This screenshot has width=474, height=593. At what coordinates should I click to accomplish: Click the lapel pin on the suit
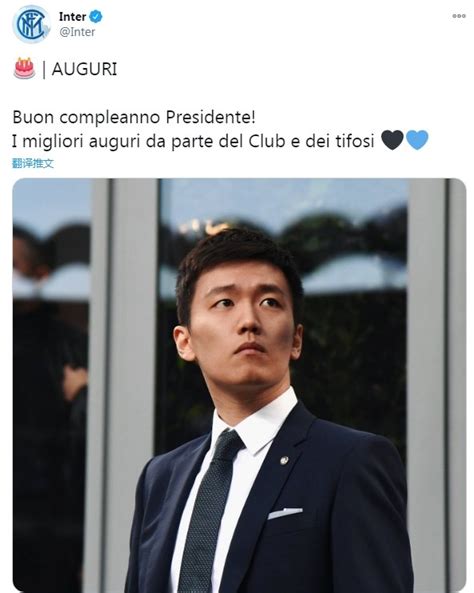pos(284,460)
